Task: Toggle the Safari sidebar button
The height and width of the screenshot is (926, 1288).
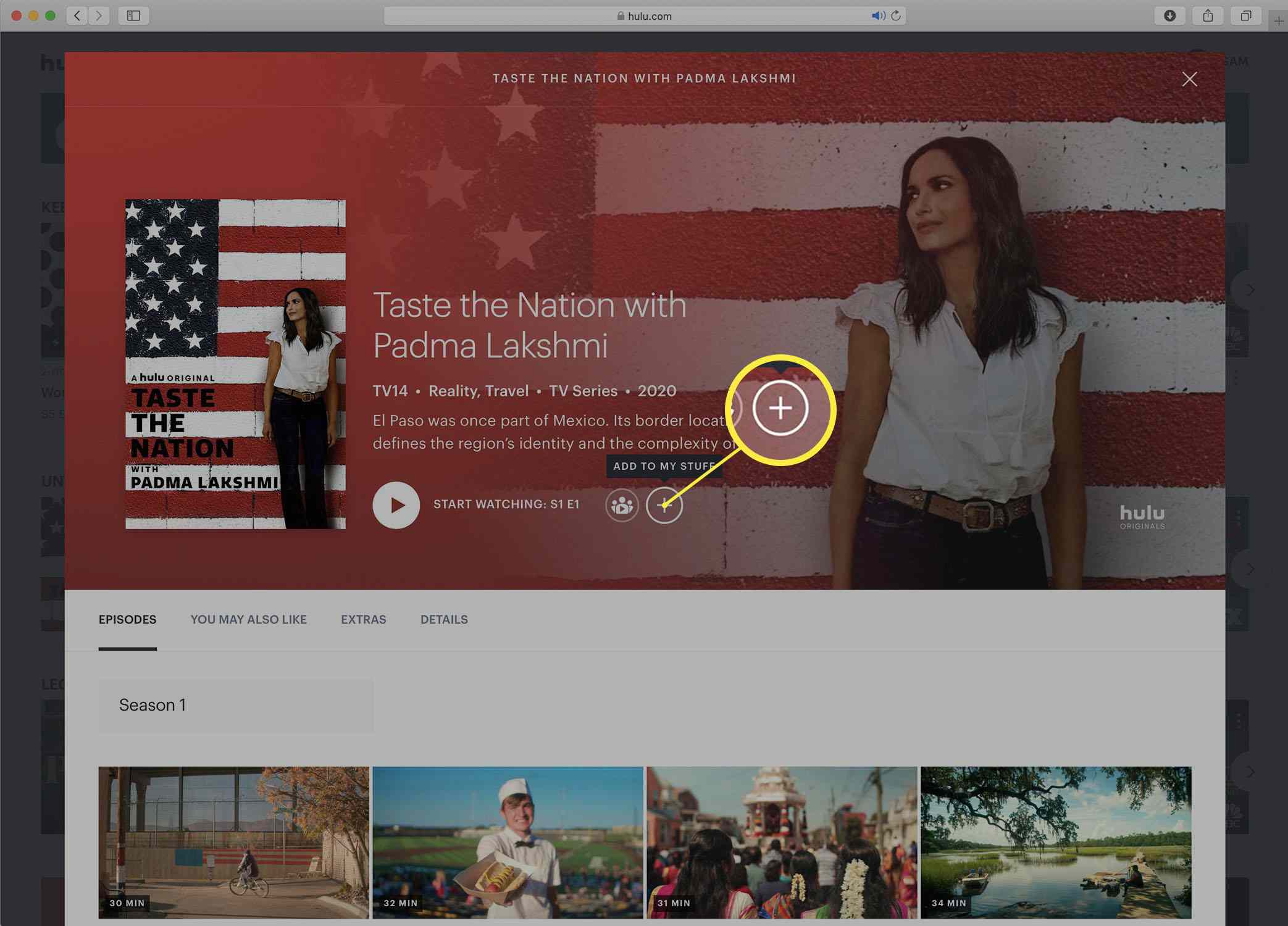Action: [133, 15]
